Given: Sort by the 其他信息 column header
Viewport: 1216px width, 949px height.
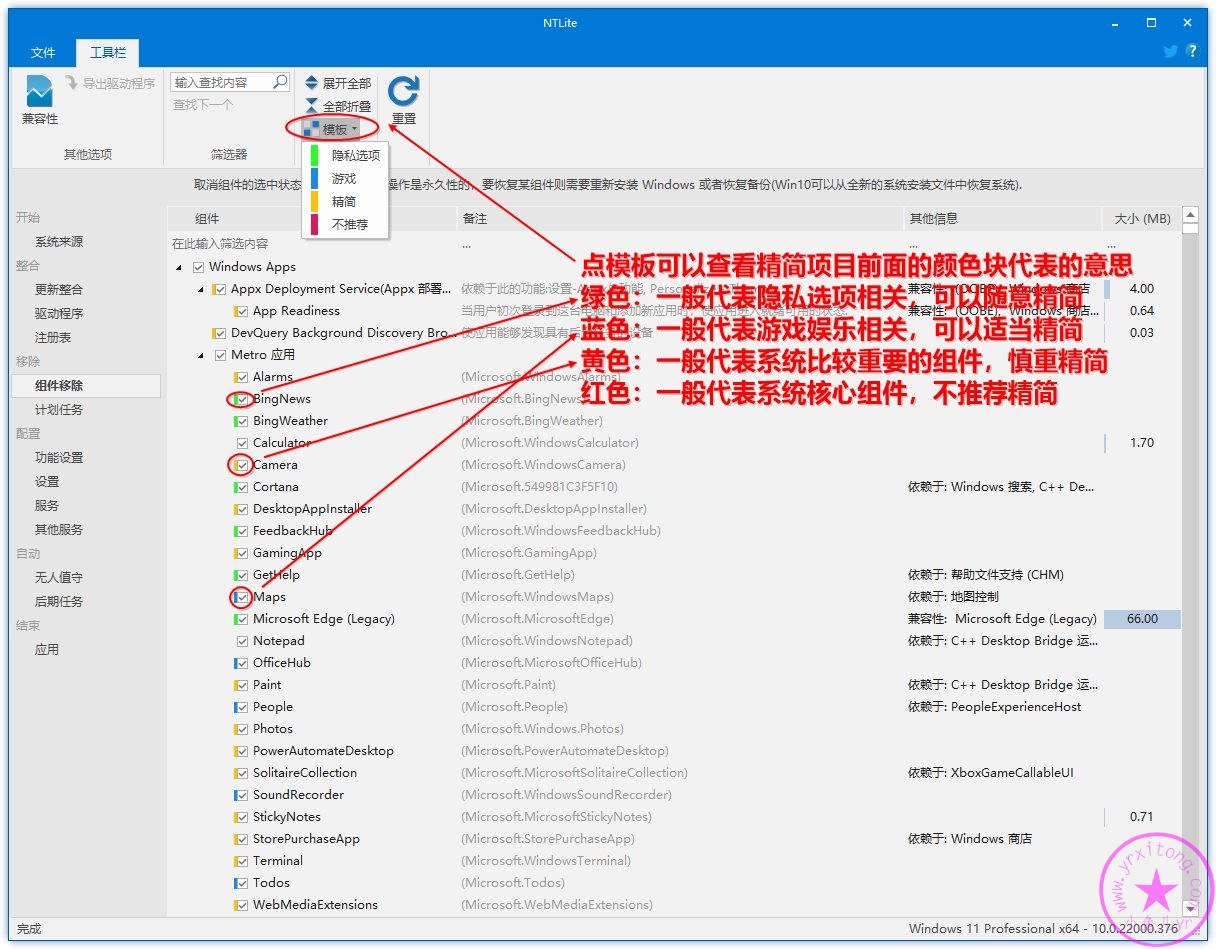Looking at the screenshot, I should pos(1002,218).
